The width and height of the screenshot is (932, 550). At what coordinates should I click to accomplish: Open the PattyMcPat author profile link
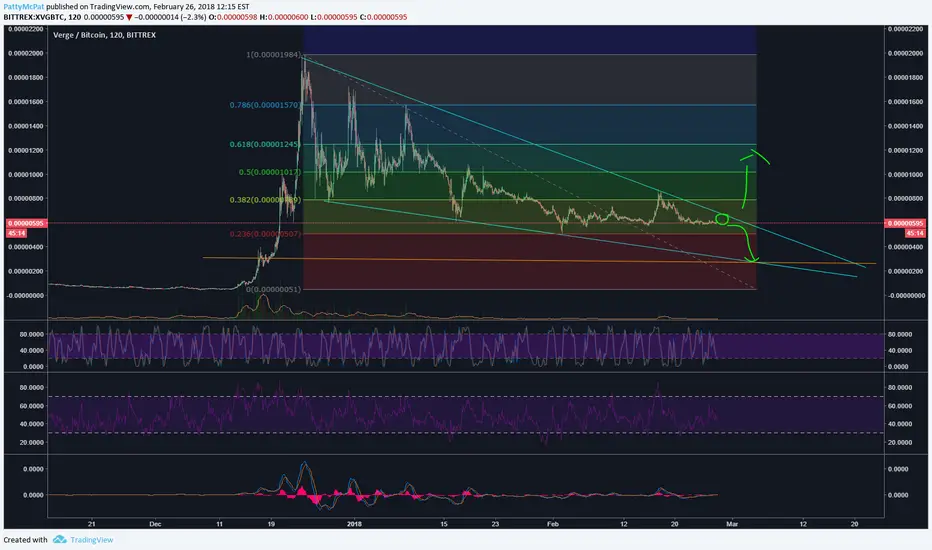tap(24, 7)
